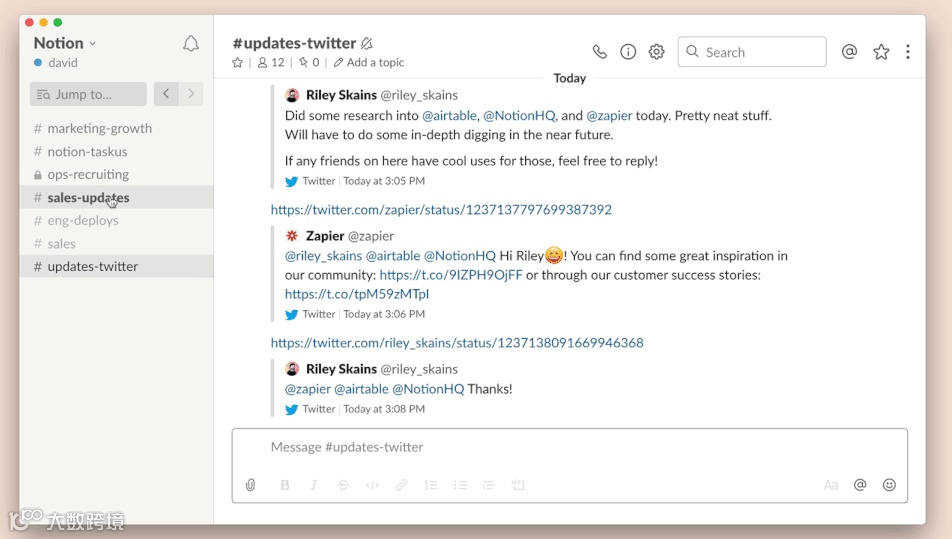This screenshot has width=952, height=539.
Task: Click the Today date divider label
Action: 570,78
